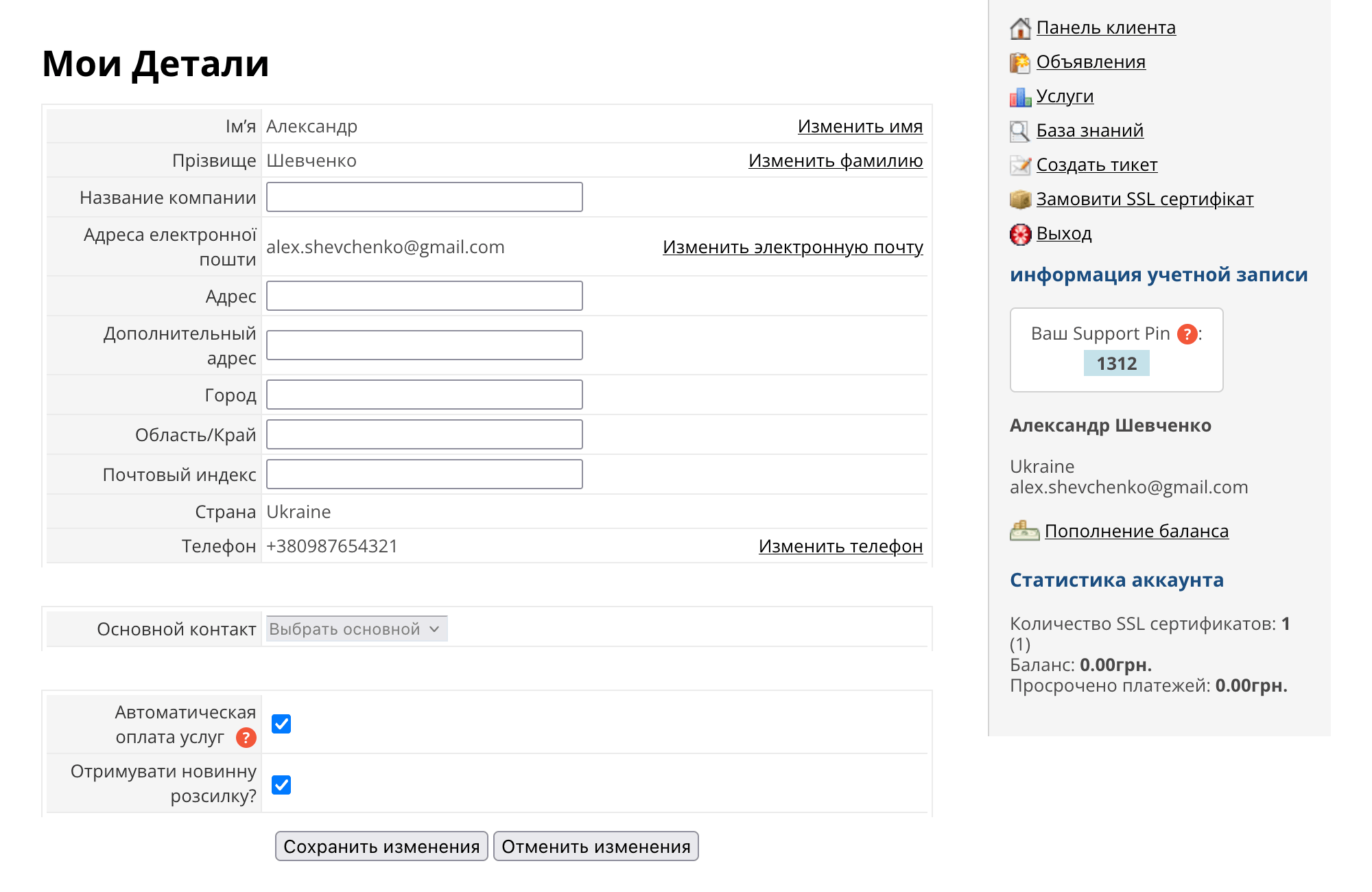The image size is (1372, 892).
Task: Open the Панель клиента menu link
Action: 1106,27
